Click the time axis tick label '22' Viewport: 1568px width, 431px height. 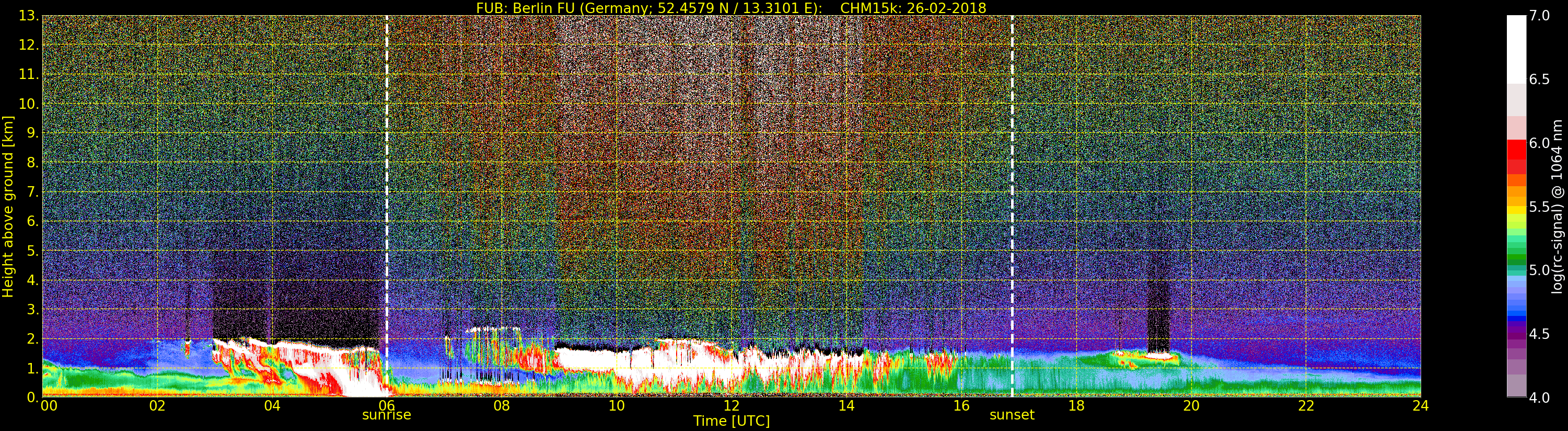click(1306, 406)
